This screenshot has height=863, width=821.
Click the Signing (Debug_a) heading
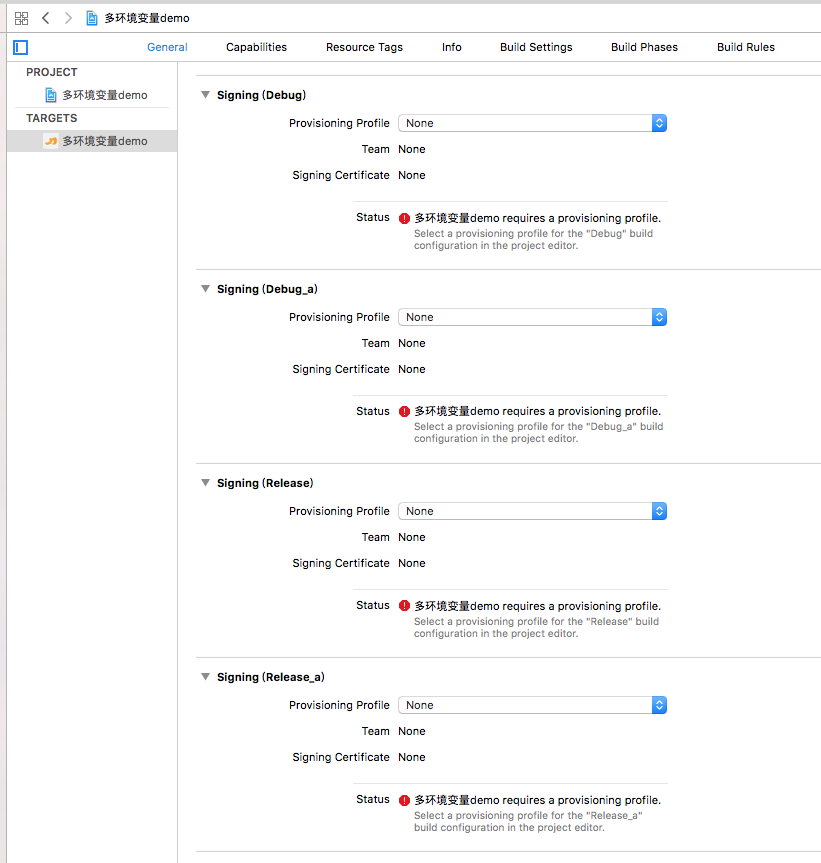pos(267,289)
